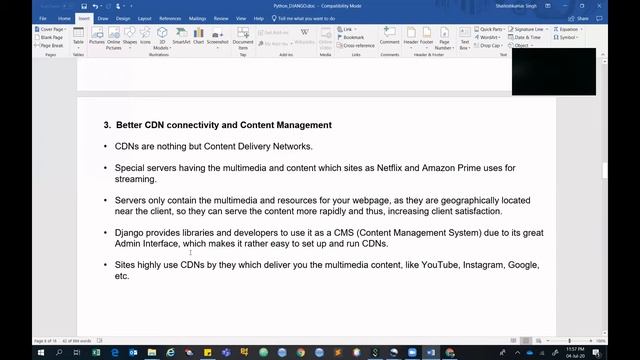Open the File tab
This screenshot has height=360, width=640.
[42, 18]
